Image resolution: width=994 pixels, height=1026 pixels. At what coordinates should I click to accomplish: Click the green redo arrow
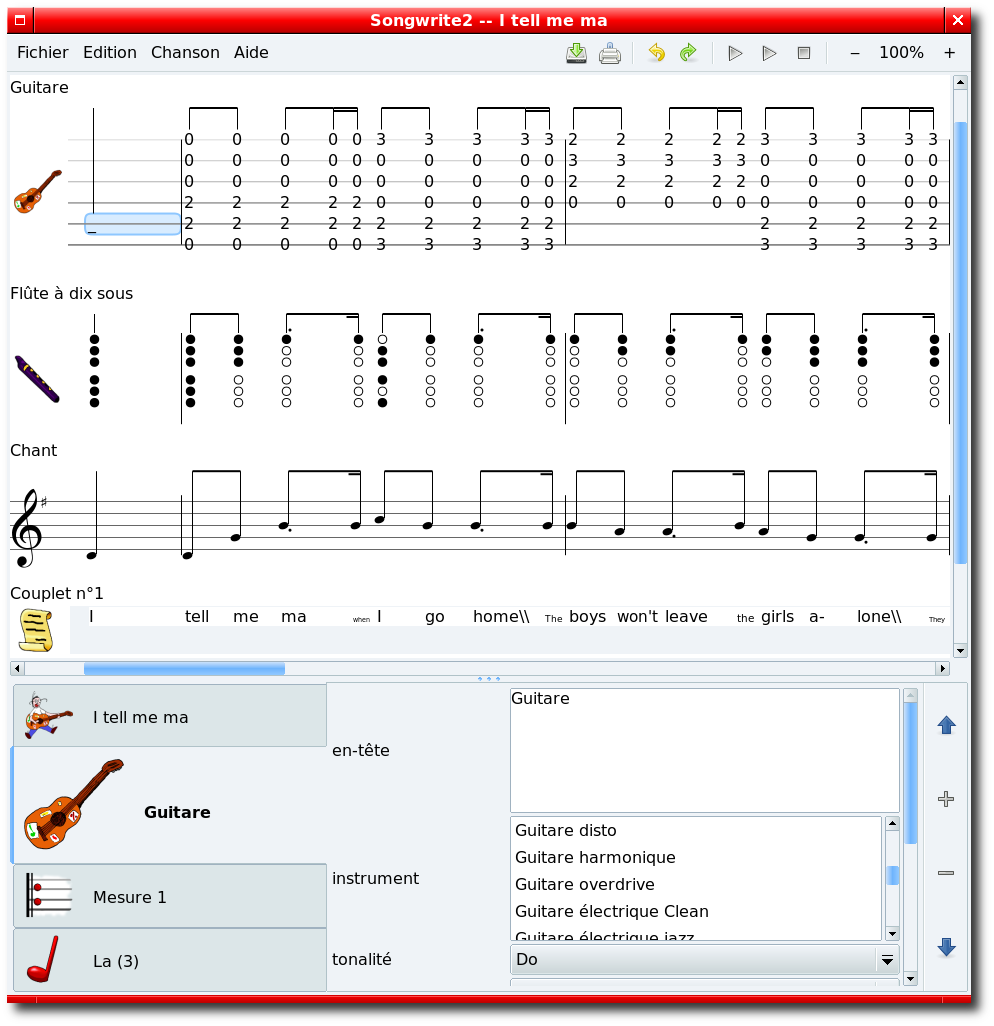pos(688,52)
